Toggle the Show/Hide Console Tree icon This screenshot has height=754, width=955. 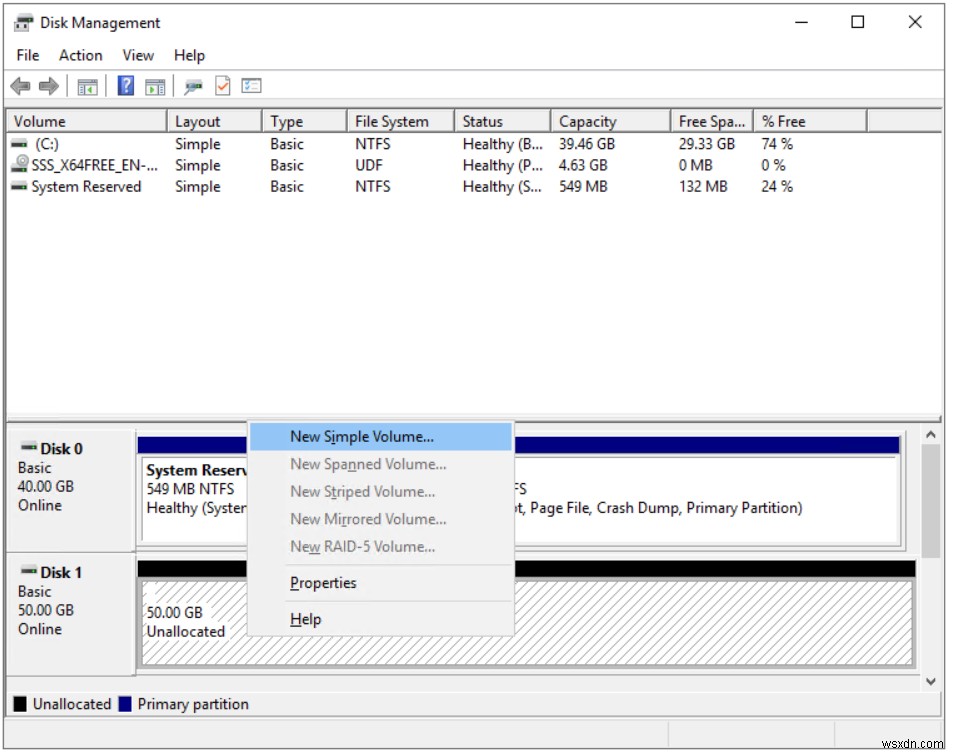[x=86, y=85]
